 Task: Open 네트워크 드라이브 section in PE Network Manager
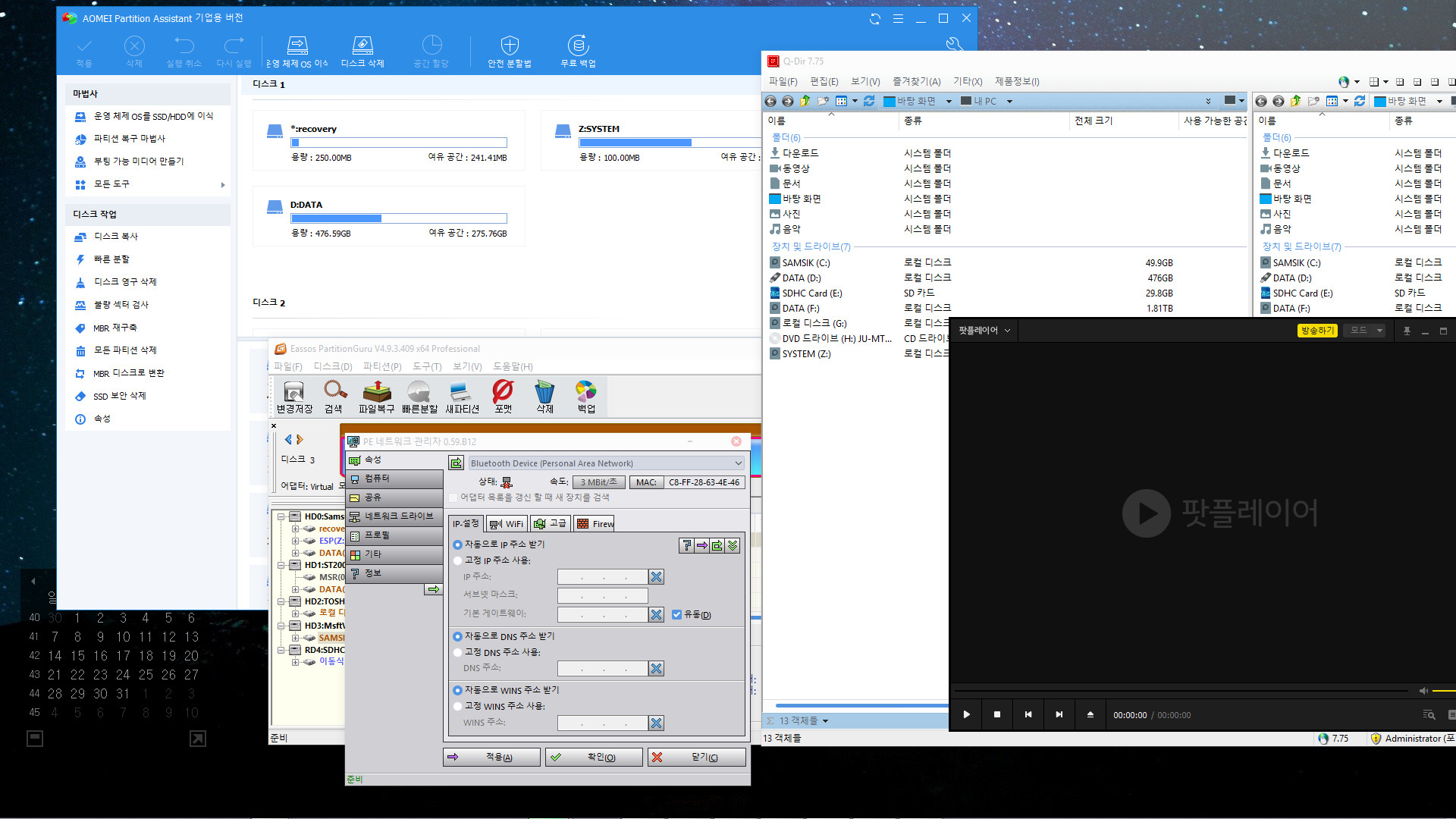point(394,516)
